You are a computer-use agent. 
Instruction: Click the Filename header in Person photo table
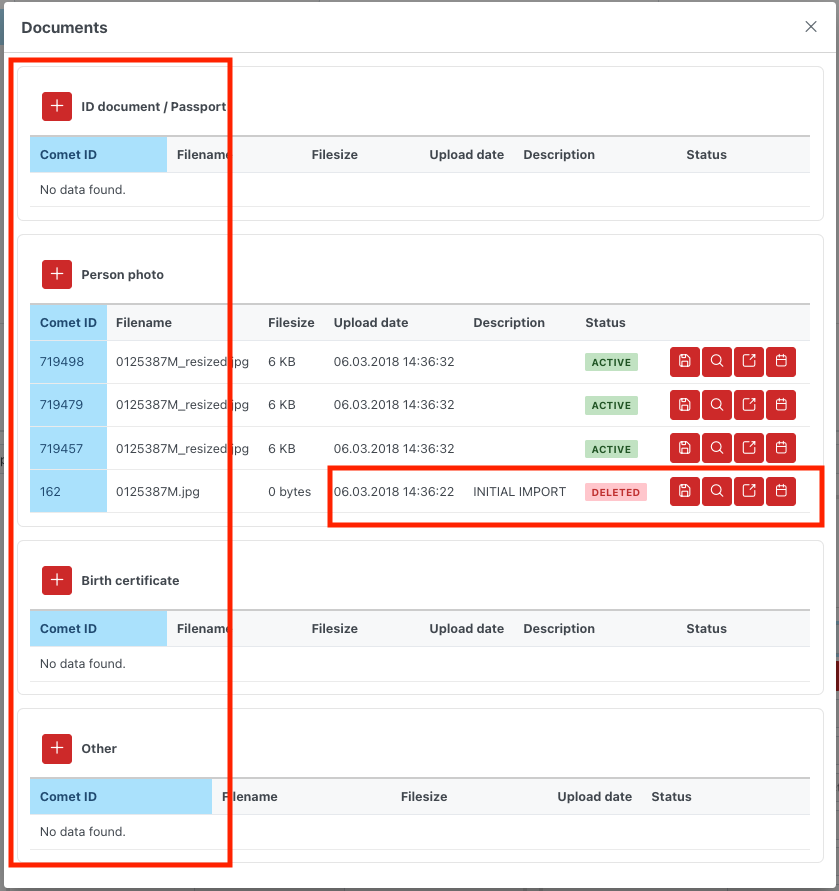(x=144, y=323)
